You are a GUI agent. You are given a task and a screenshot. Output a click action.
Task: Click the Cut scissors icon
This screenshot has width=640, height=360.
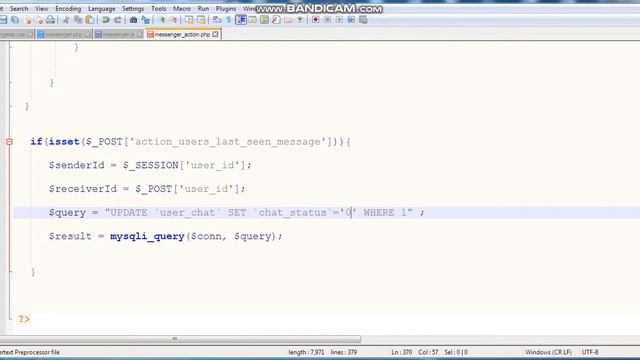coord(66,20)
